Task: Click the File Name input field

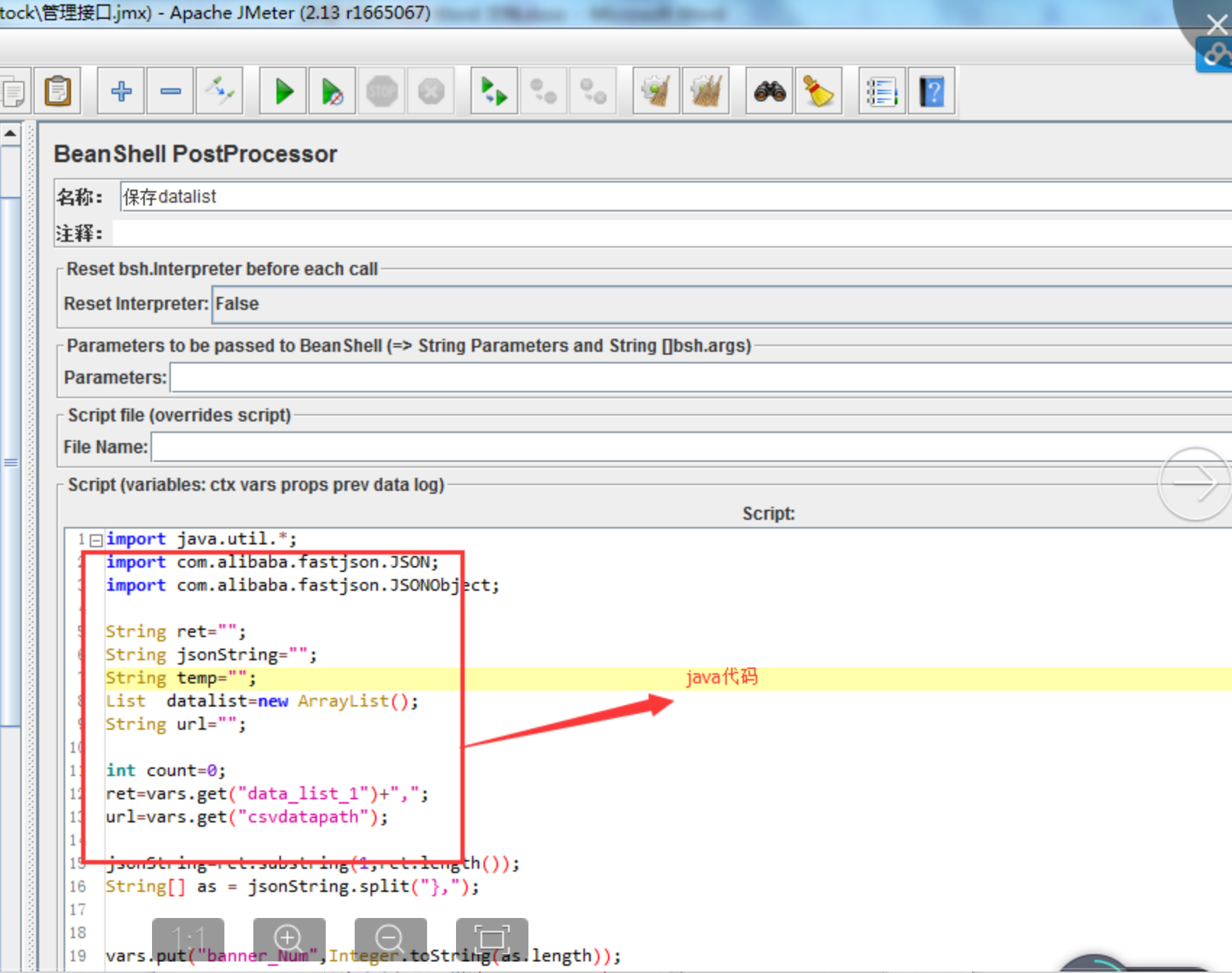Action: tap(691, 447)
